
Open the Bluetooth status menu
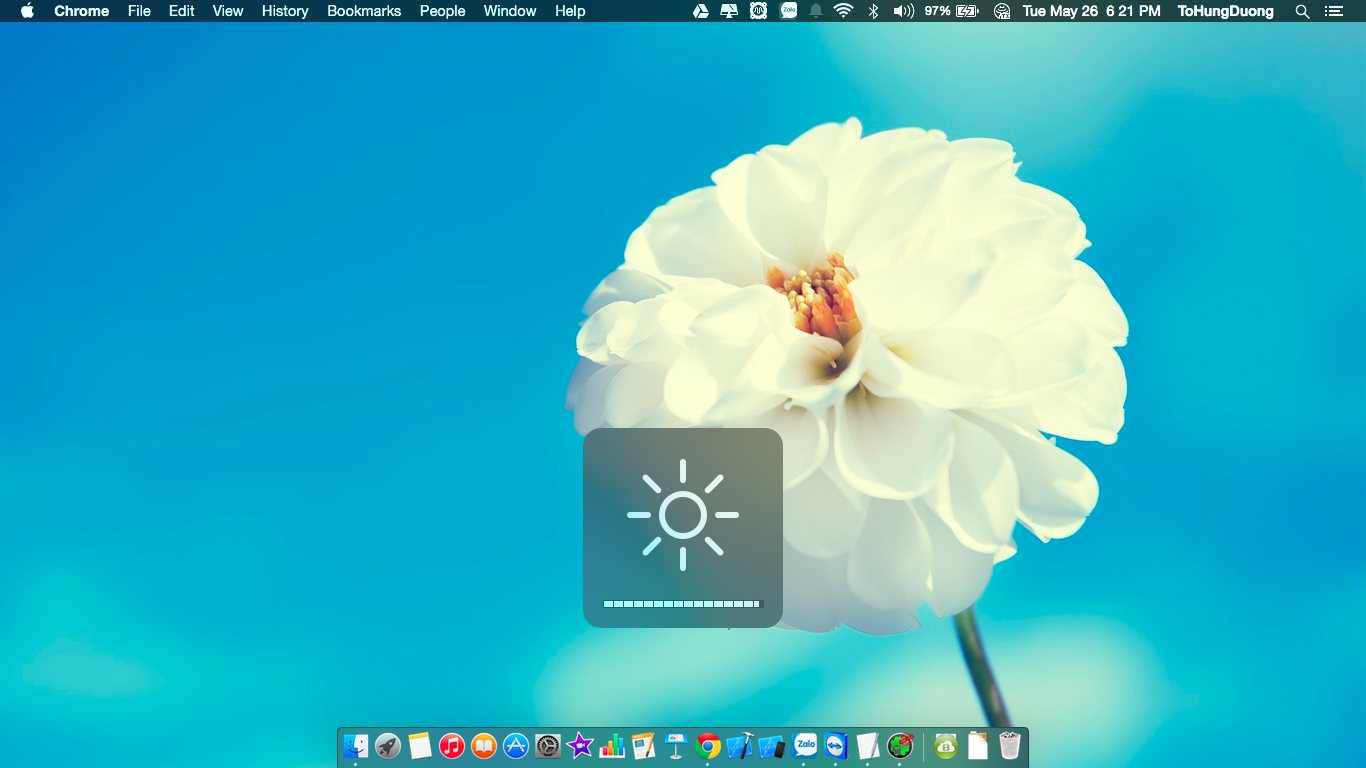872,11
